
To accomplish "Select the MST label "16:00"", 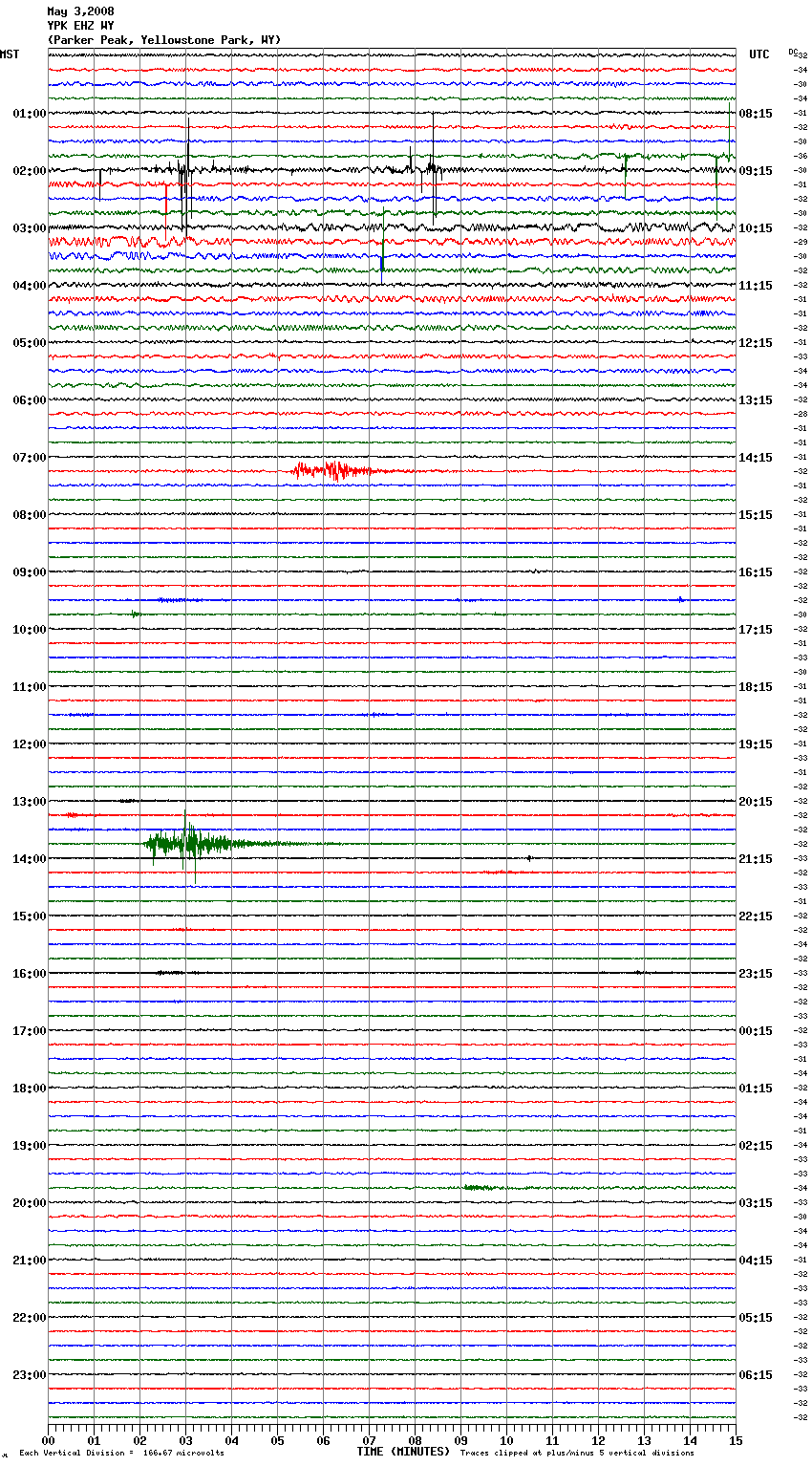I will pyautogui.click(x=30, y=974).
